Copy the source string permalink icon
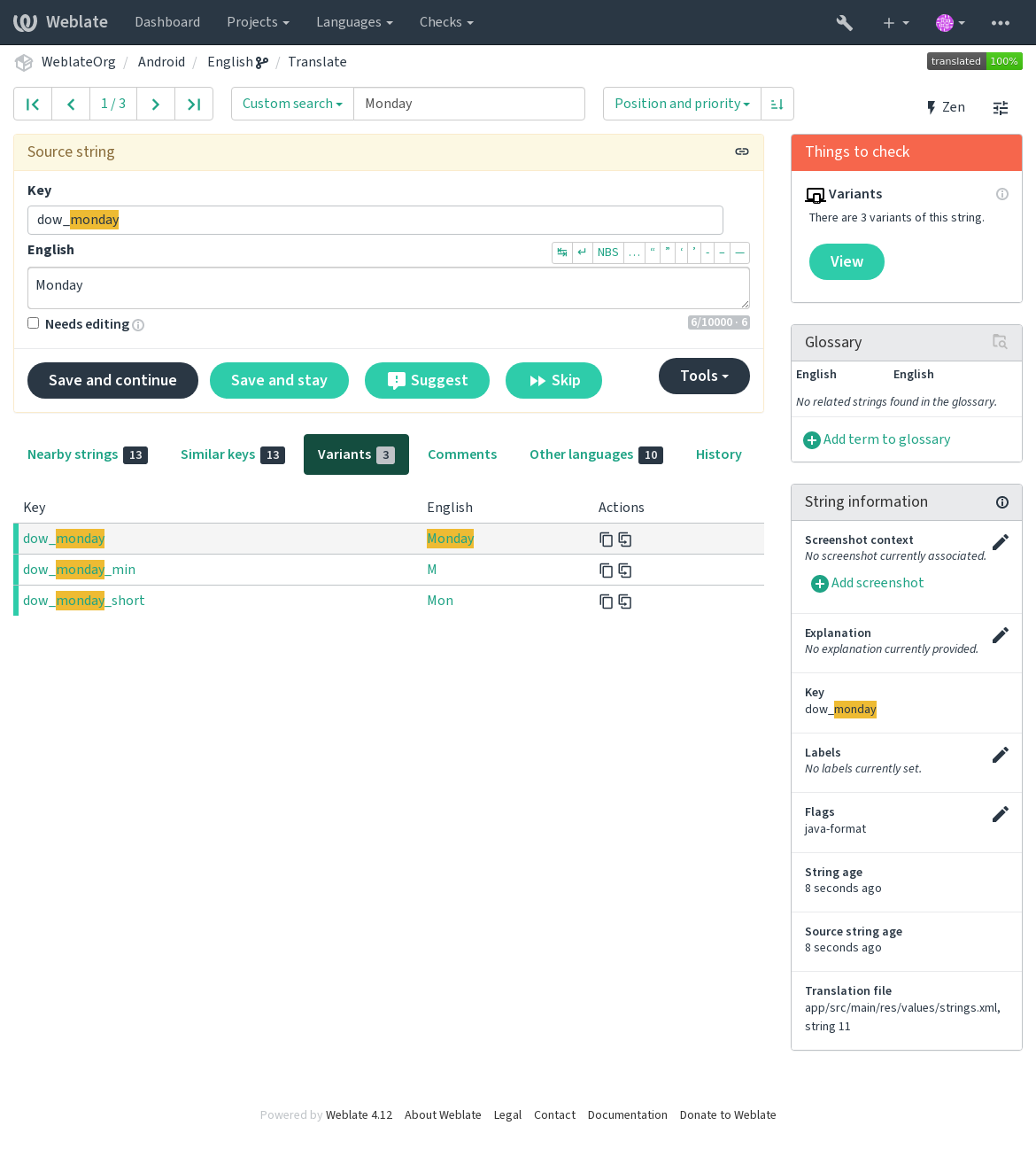This screenshot has width=1036, height=1149. click(742, 152)
